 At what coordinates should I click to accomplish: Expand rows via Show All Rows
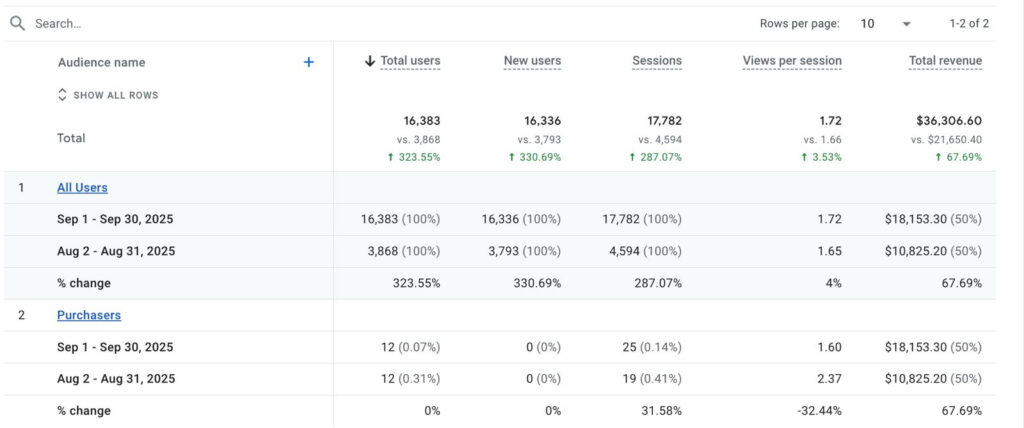tap(108, 95)
